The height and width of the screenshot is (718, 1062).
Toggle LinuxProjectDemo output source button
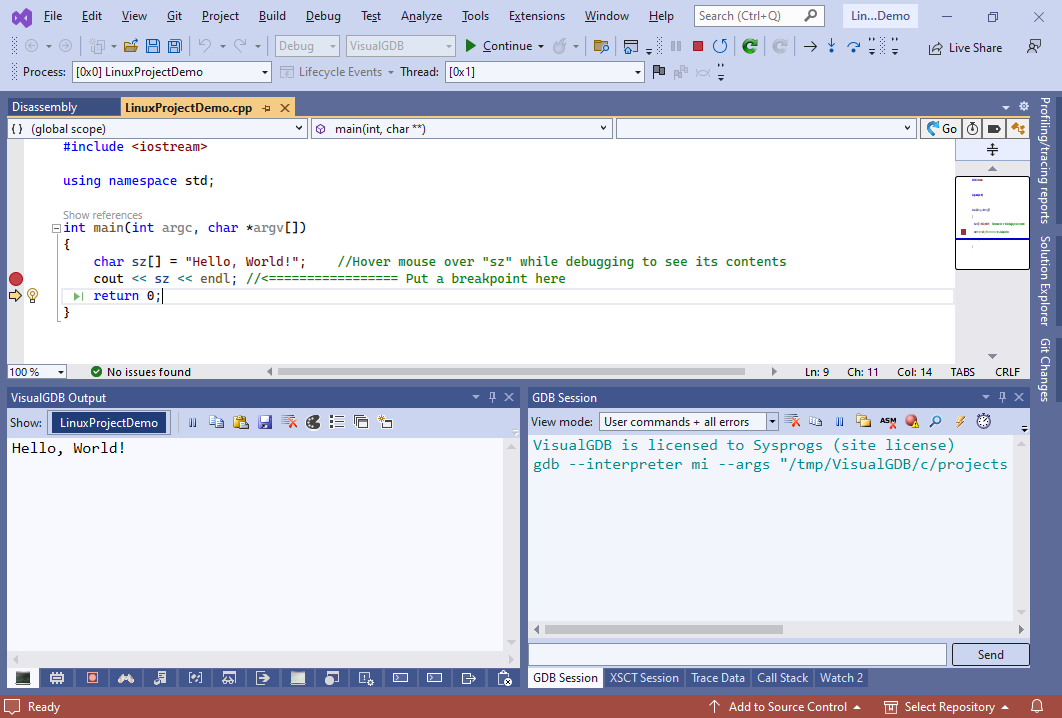pyautogui.click(x=109, y=423)
